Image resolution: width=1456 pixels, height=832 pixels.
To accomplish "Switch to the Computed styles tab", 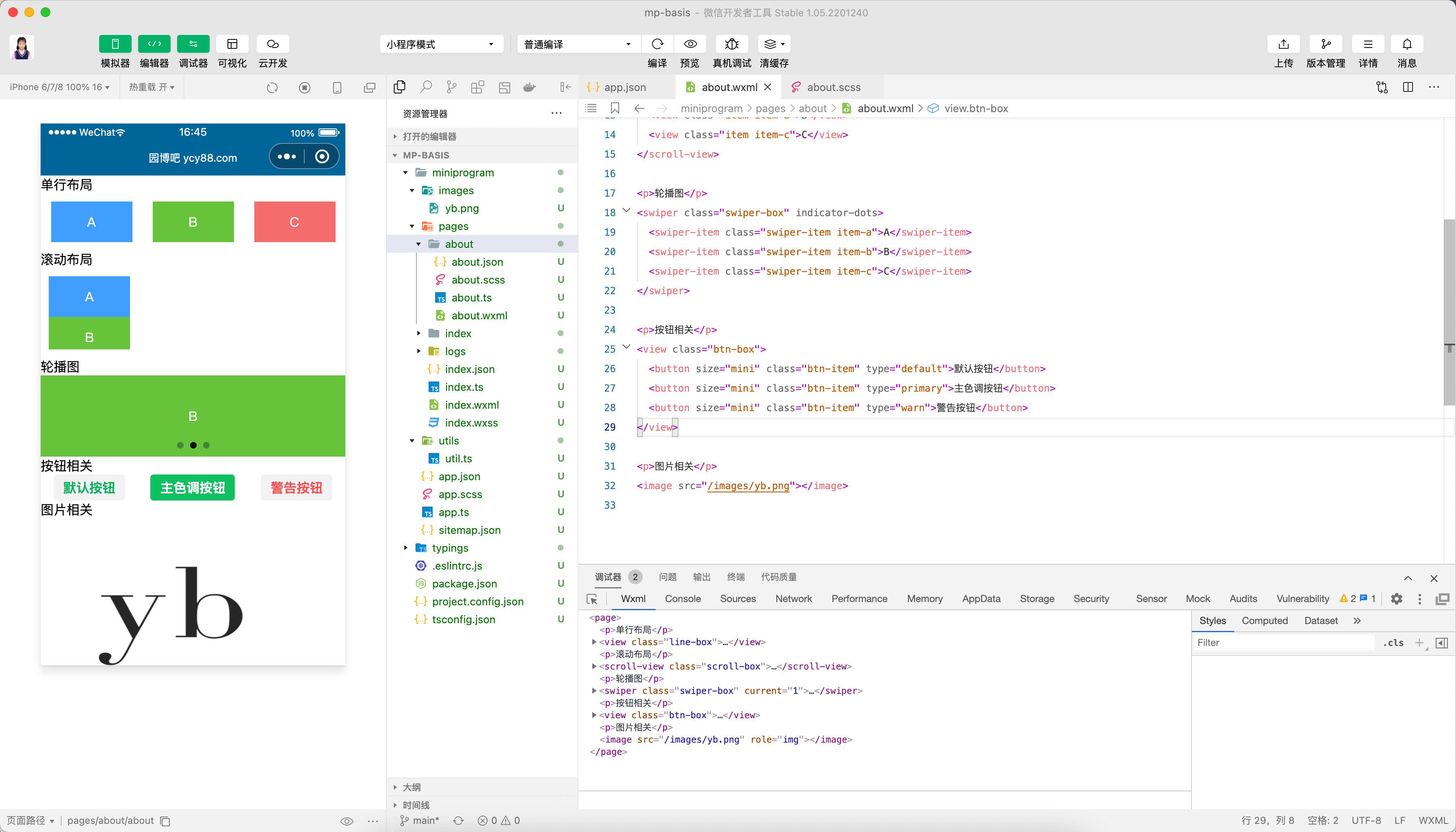I will [1264, 621].
